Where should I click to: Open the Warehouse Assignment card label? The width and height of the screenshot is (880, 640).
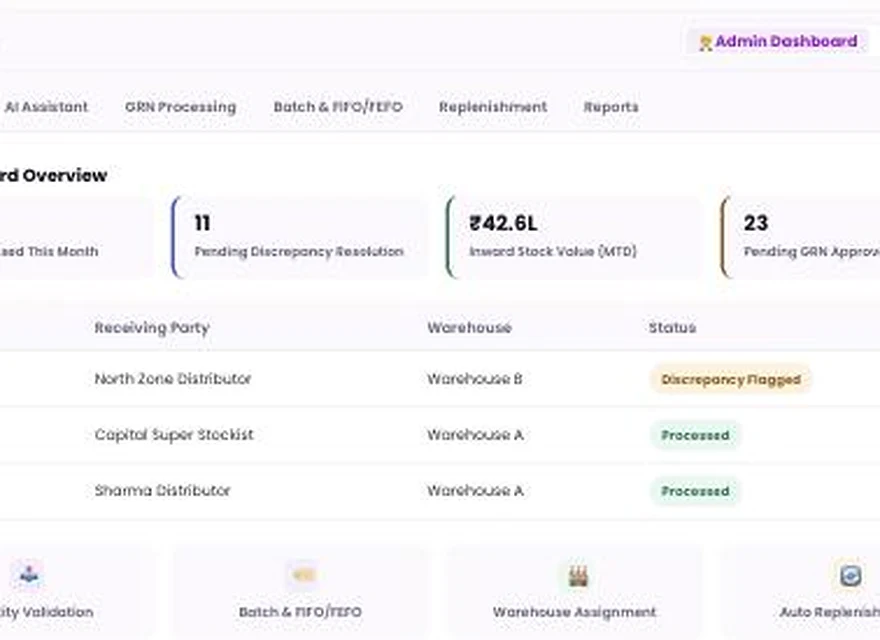pyautogui.click(x=574, y=612)
